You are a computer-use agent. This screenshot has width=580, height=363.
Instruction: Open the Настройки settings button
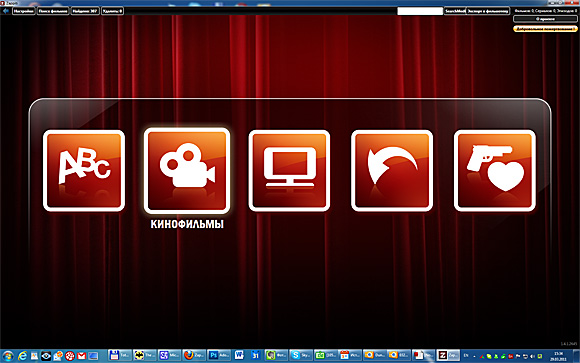coord(24,11)
